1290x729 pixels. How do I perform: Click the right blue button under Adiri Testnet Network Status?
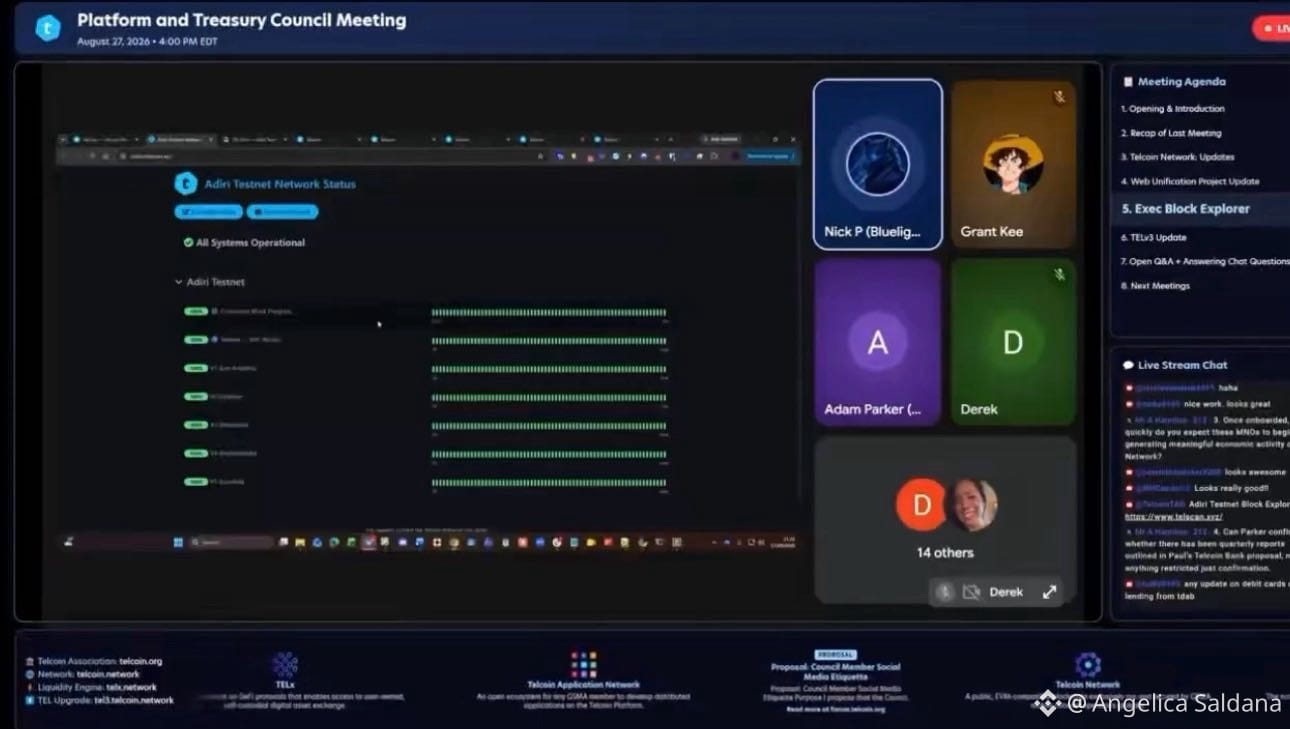tap(282, 212)
